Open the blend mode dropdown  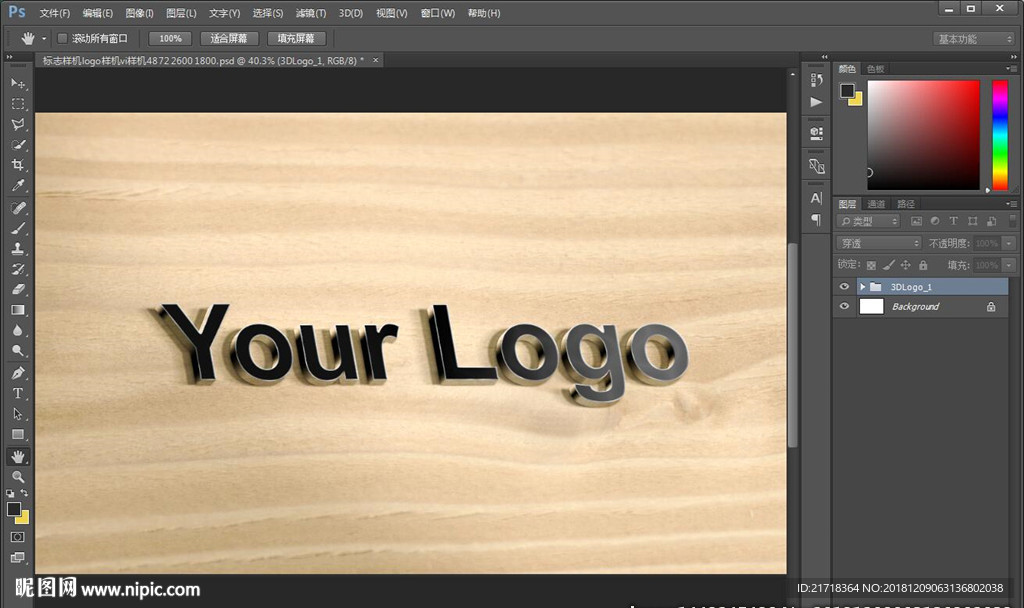click(878, 243)
